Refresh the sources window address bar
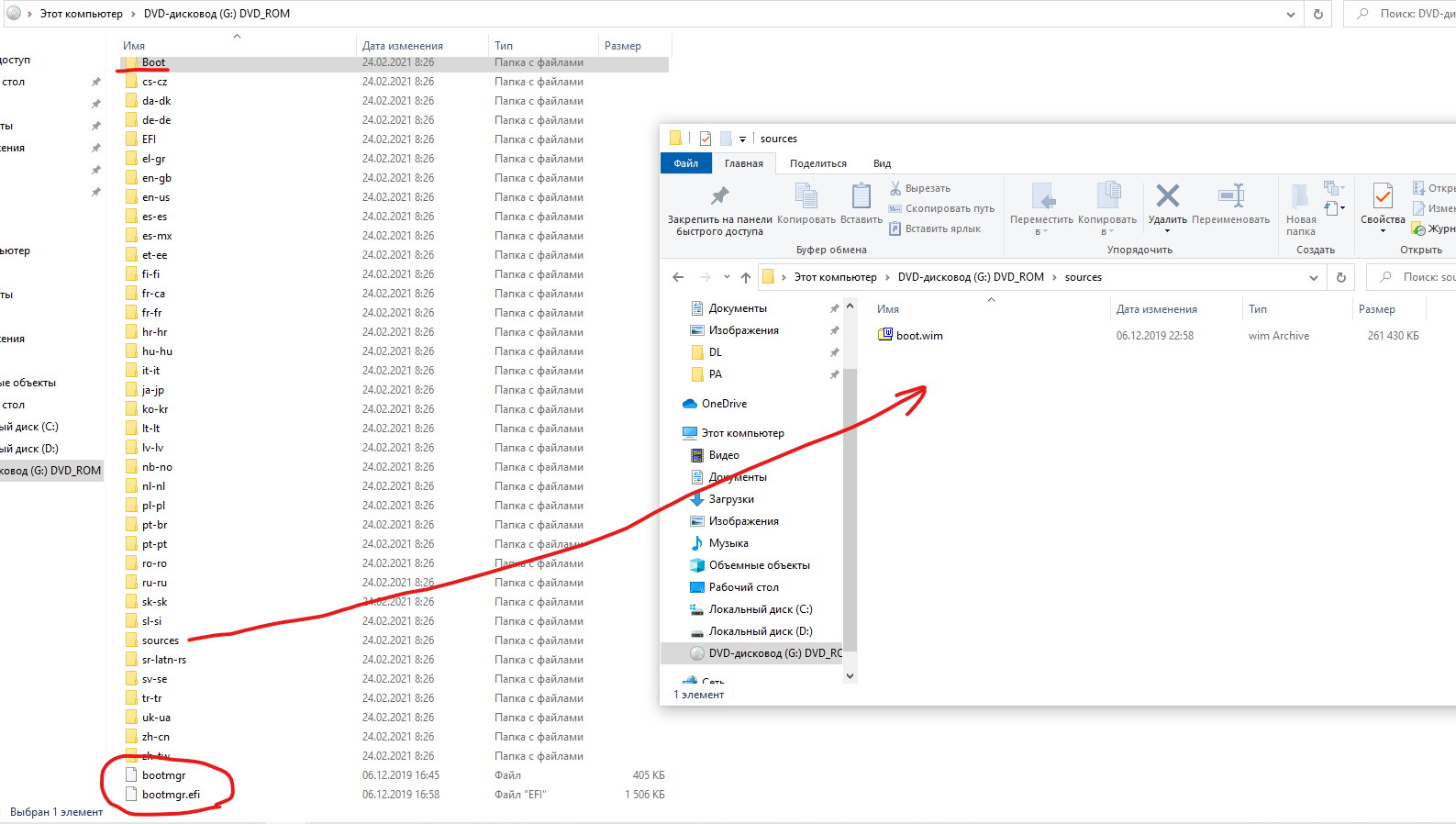This screenshot has width=1456, height=824. point(1341,277)
